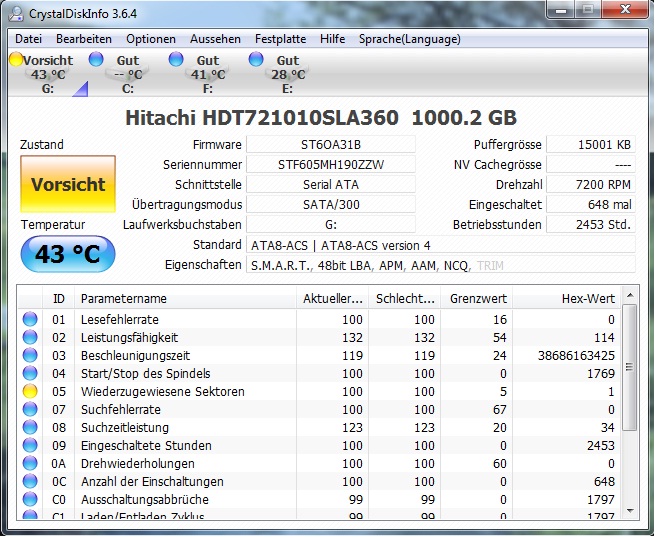Click the Eingeschaltet value 648 mal
655x538 pixels.
[591, 205]
